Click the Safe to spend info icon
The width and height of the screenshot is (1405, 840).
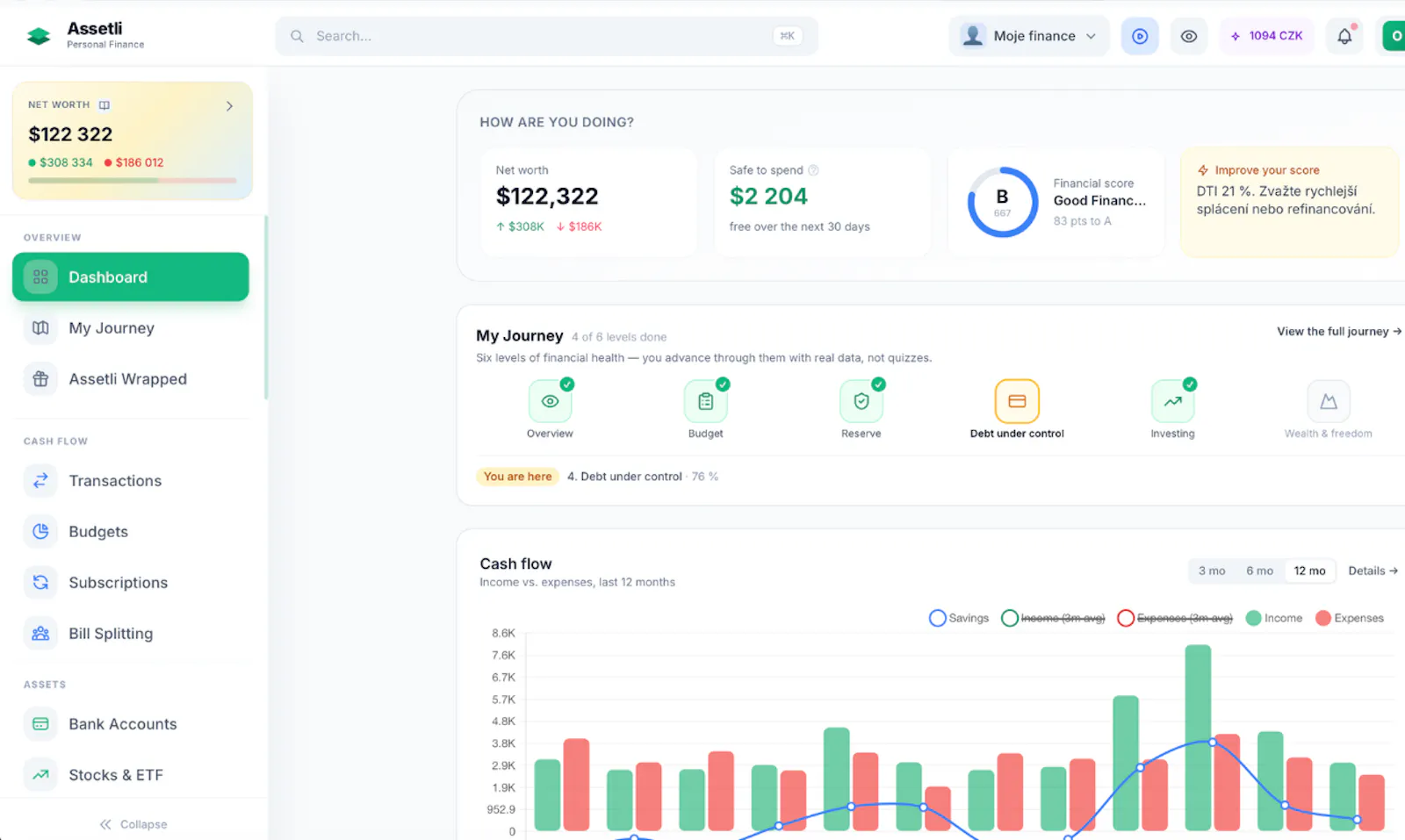click(x=813, y=170)
